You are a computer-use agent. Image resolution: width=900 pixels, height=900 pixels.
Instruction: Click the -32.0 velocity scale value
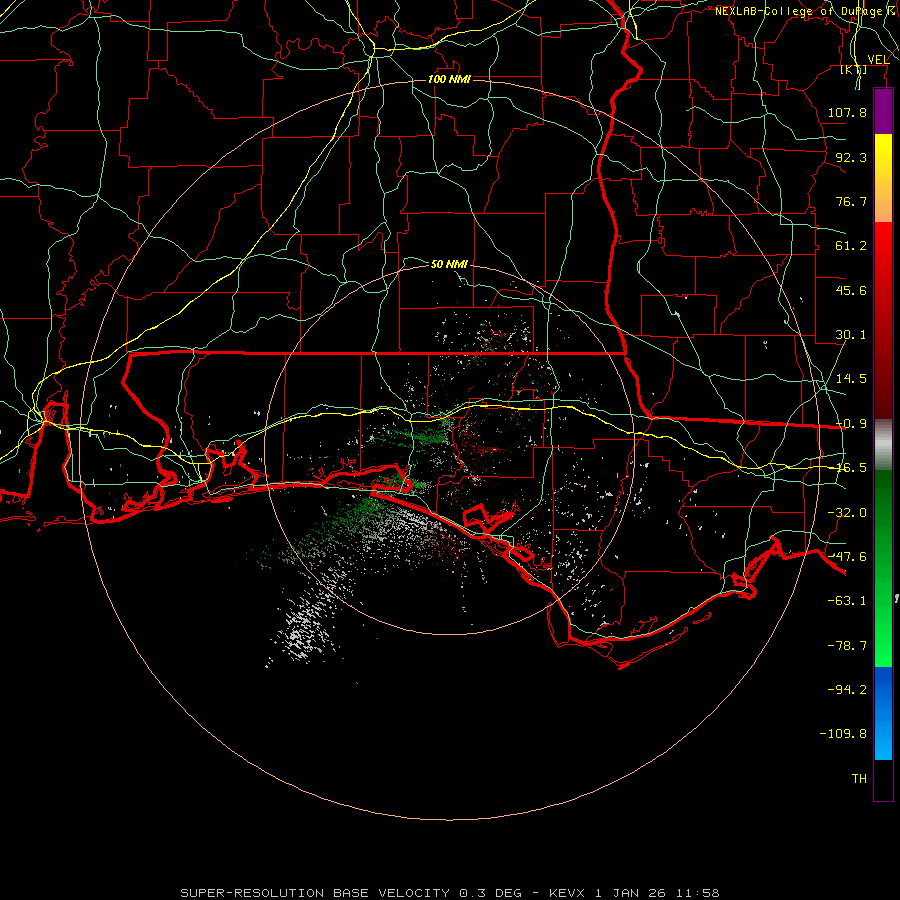point(847,513)
